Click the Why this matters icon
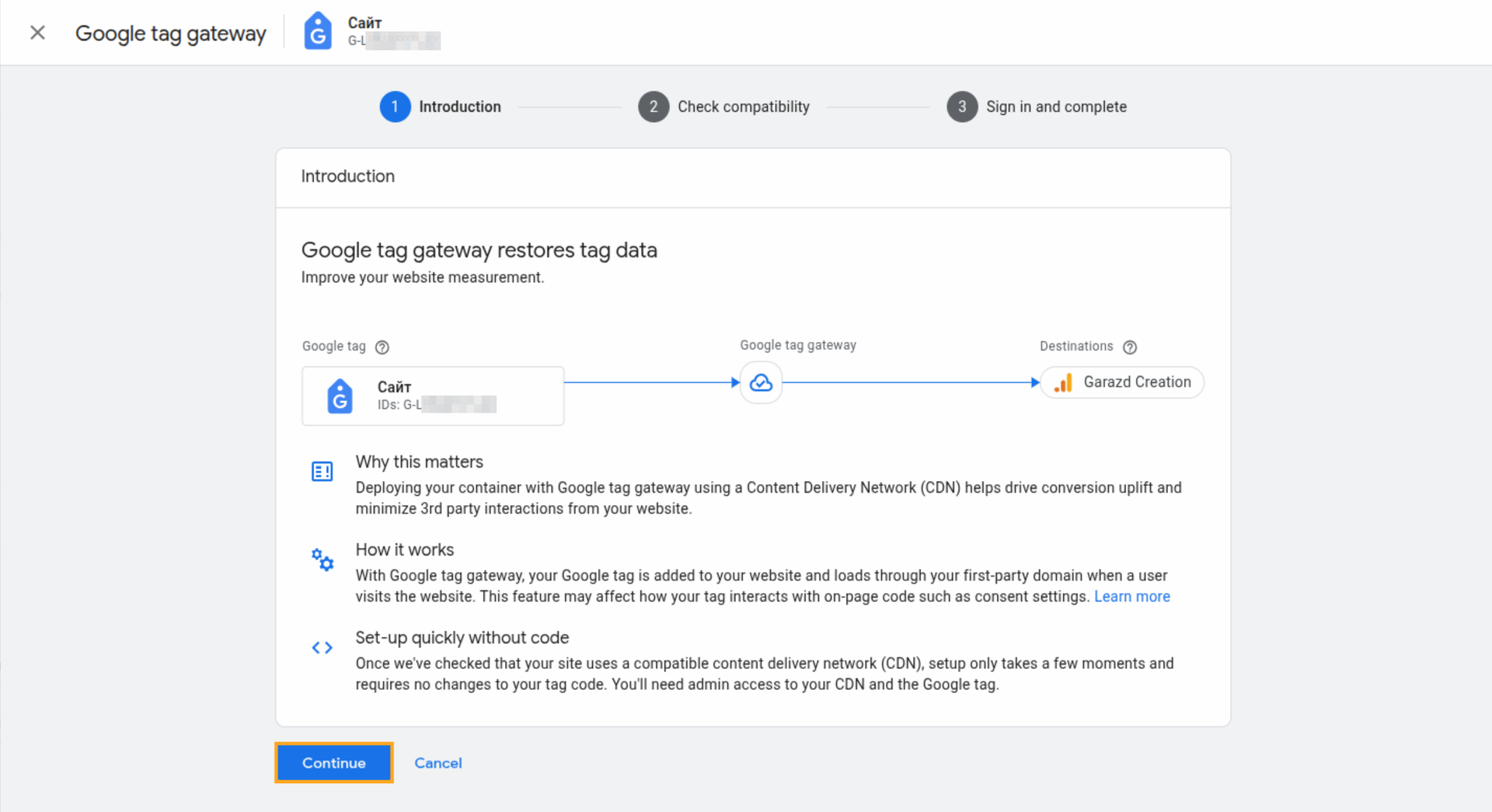The height and width of the screenshot is (812, 1492). pos(322,472)
